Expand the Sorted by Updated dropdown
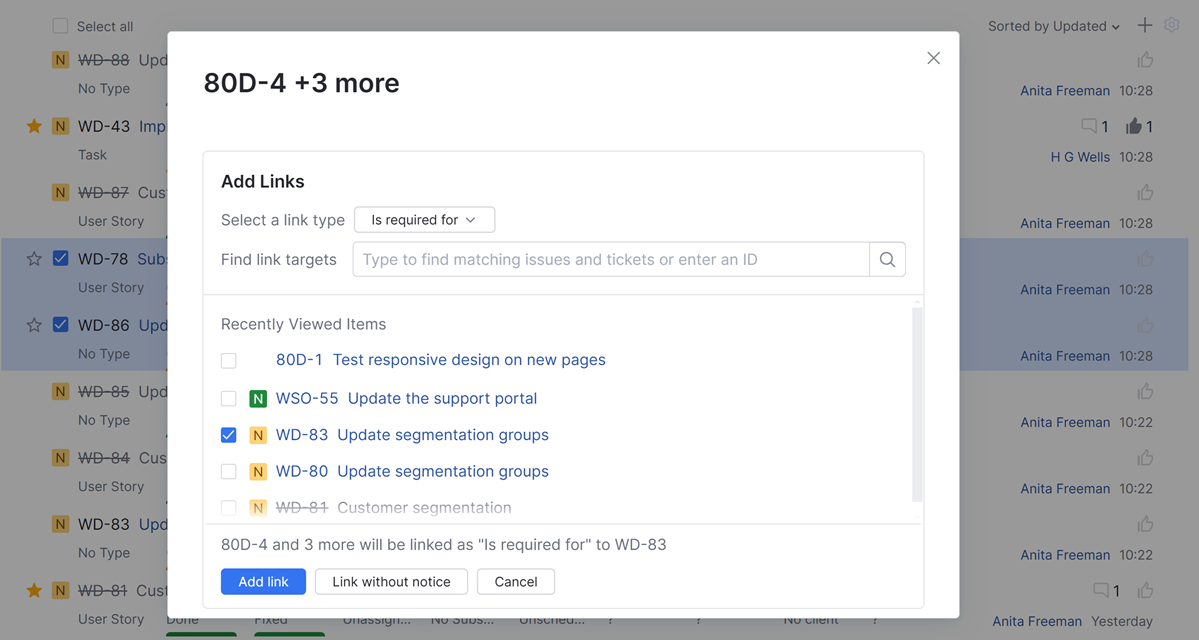Screen dimensions: 1199x640 tap(1053, 26)
